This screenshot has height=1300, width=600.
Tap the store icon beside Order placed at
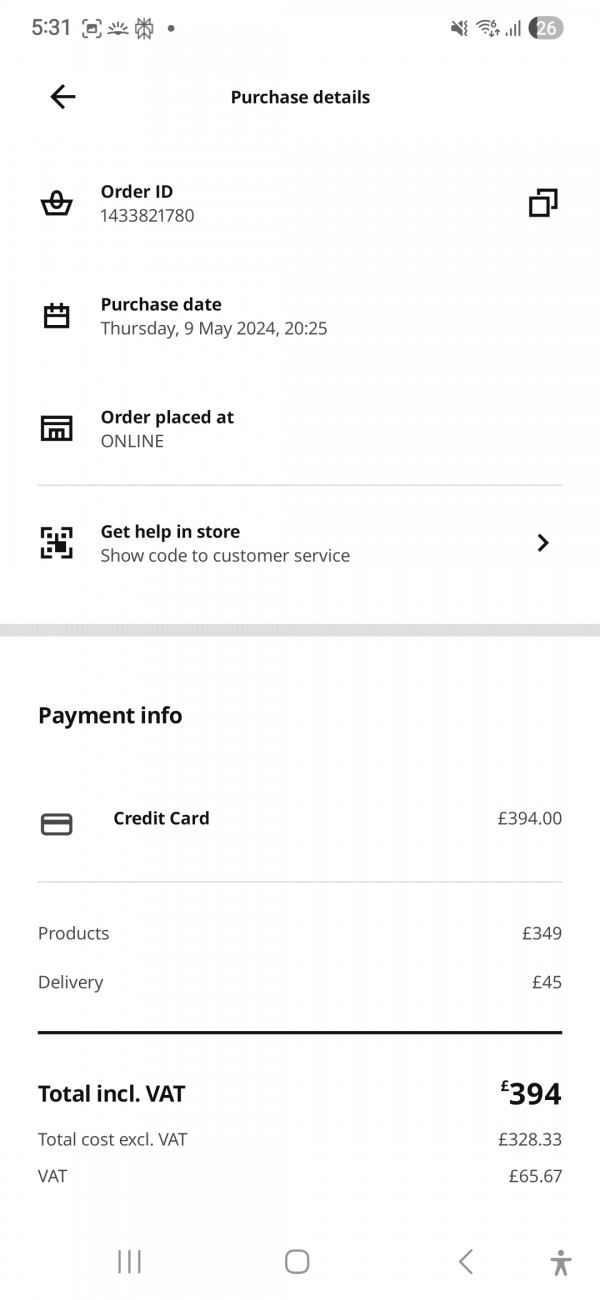[x=56, y=429]
